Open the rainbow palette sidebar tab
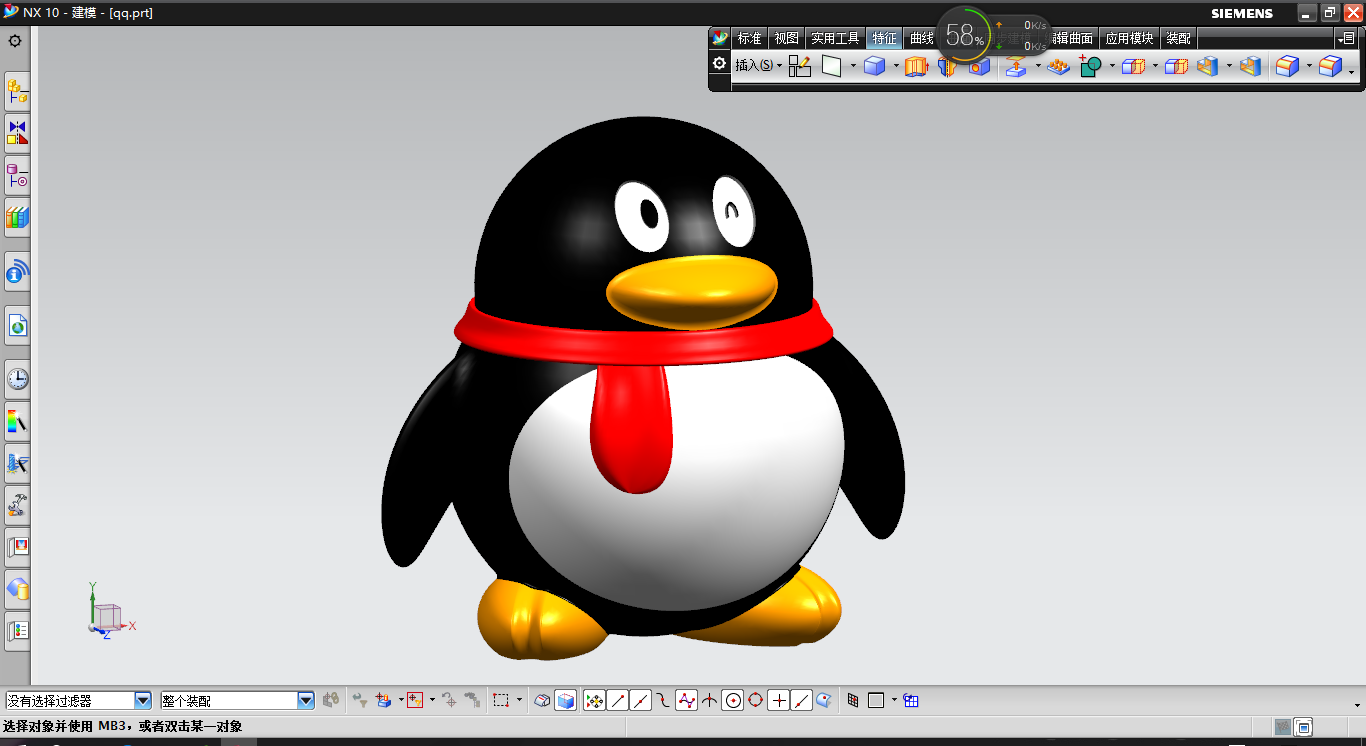Screen dimensions: 1366x746 (x=17, y=421)
